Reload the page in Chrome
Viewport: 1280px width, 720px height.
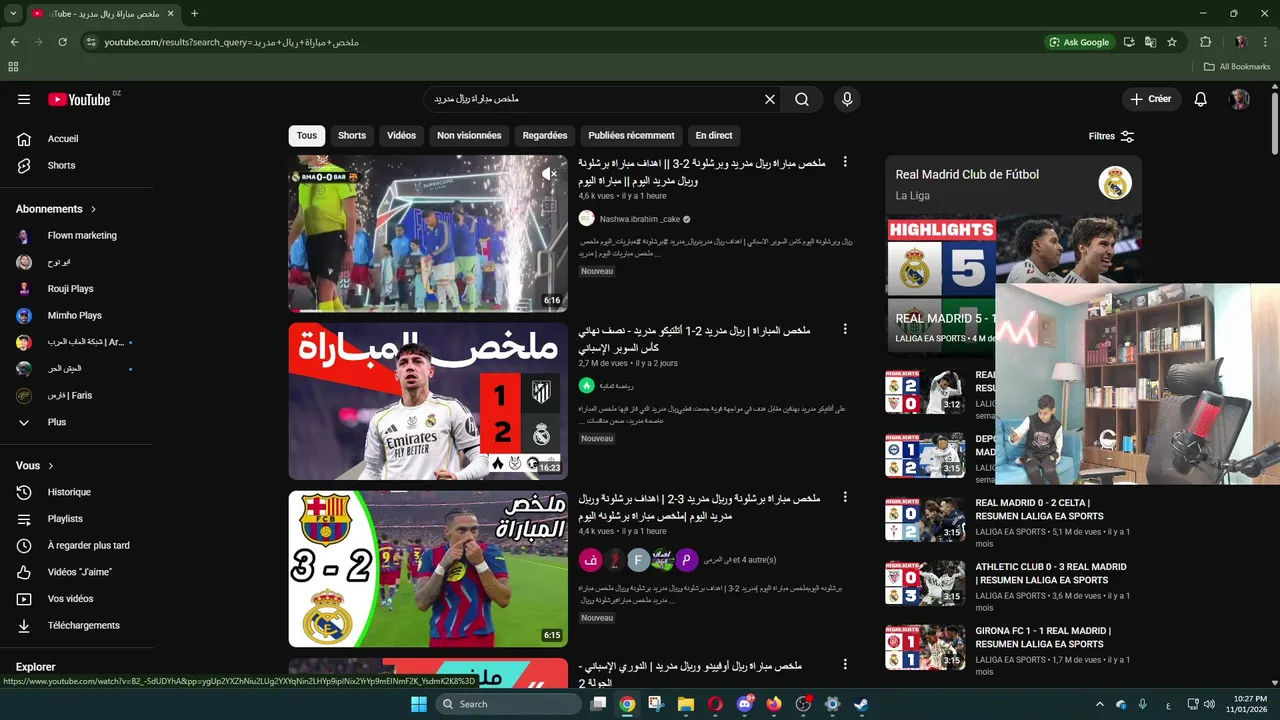pyautogui.click(x=62, y=42)
